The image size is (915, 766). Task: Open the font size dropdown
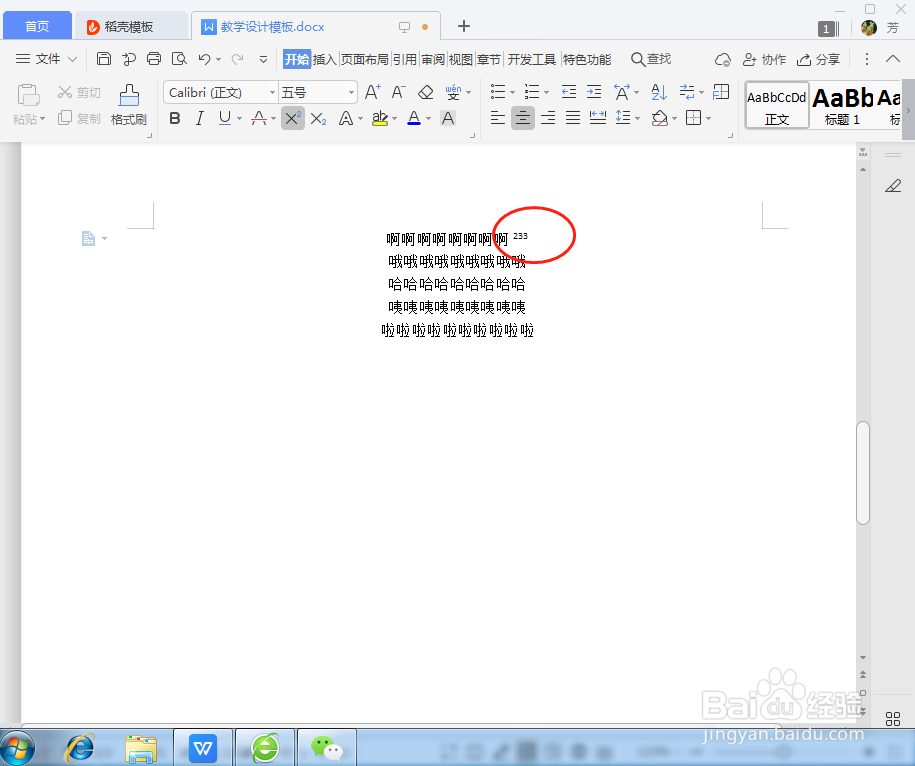(x=351, y=92)
